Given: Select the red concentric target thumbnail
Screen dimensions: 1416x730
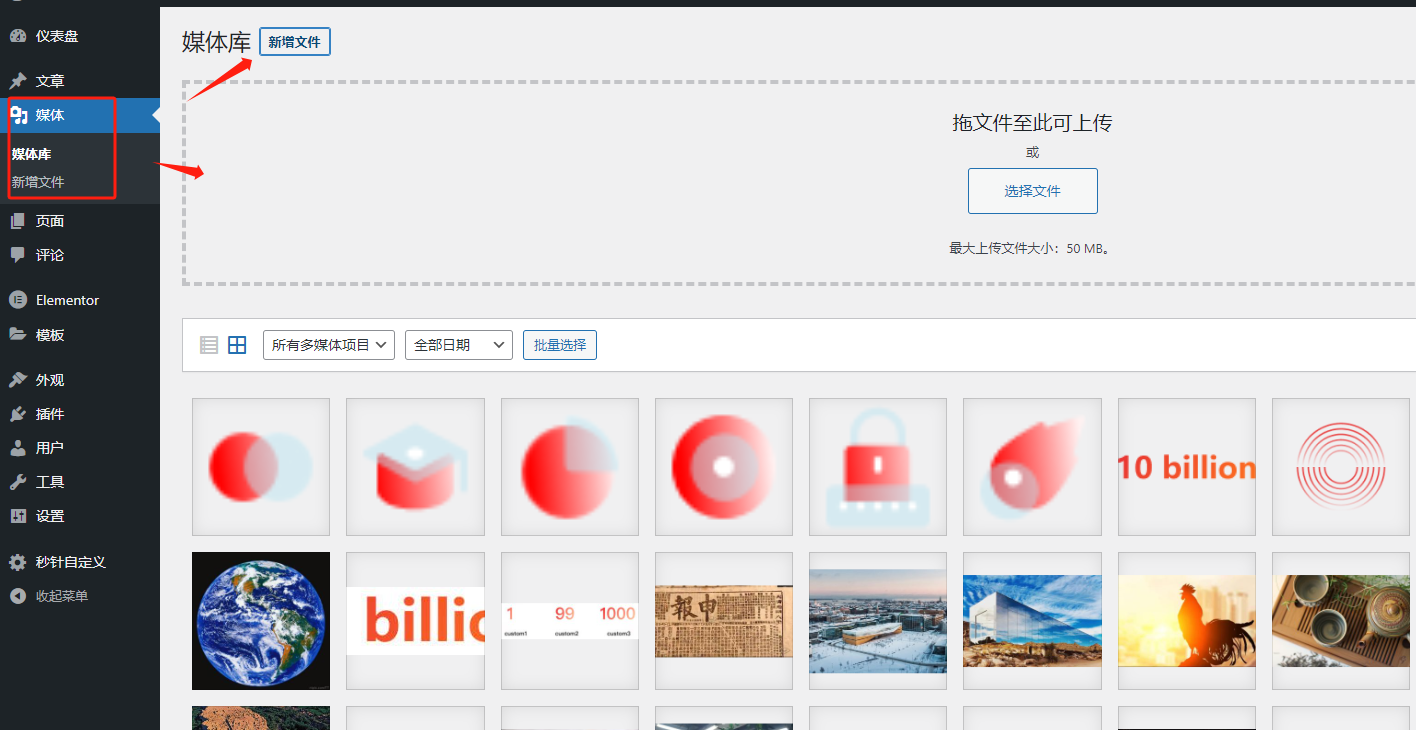Looking at the screenshot, I should click(x=724, y=467).
